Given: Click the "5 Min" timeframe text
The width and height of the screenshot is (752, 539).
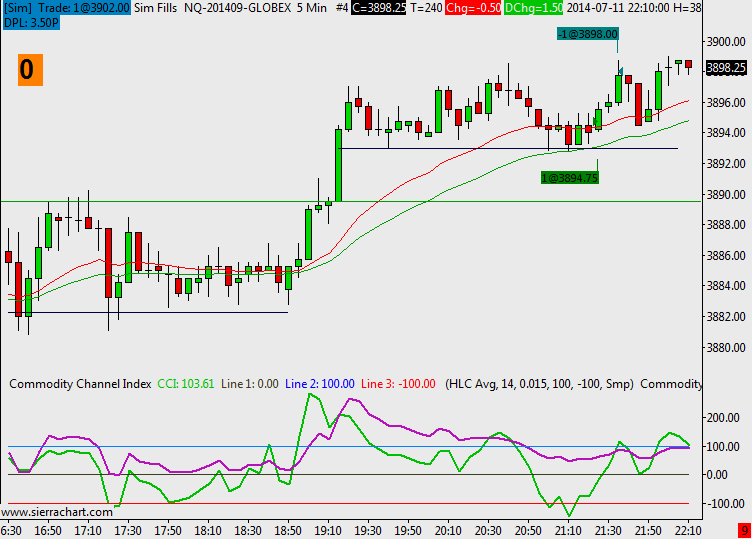Looking at the screenshot, I should coord(312,8).
